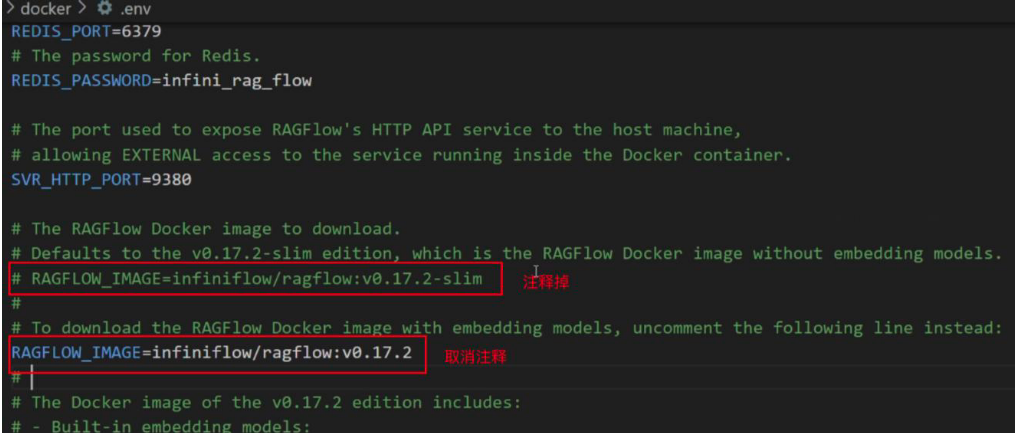Place cursor on SVR_HTTP_PORT=9380 line
The height and width of the screenshot is (433, 1017).
click(100, 180)
